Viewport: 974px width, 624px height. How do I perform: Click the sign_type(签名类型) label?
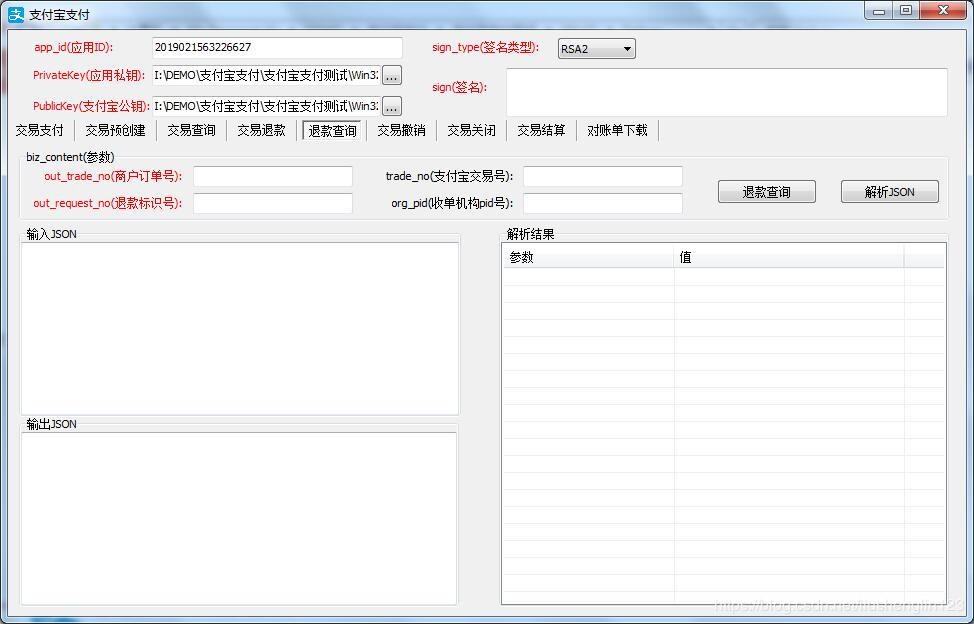pos(486,48)
